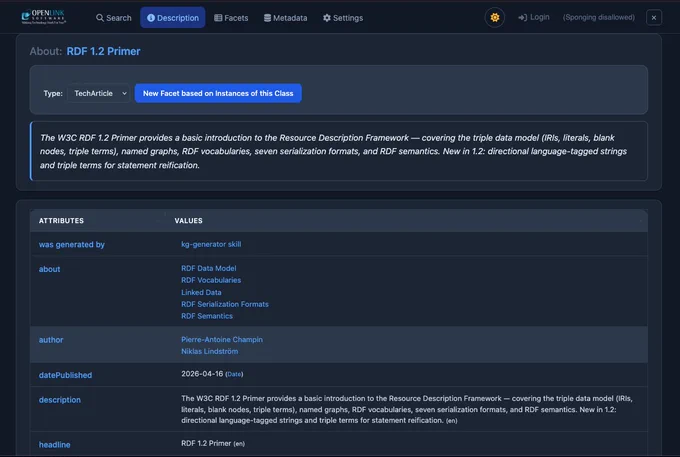The width and height of the screenshot is (680, 457).
Task: Click the 'headline' attribute link
Action: click(54, 444)
